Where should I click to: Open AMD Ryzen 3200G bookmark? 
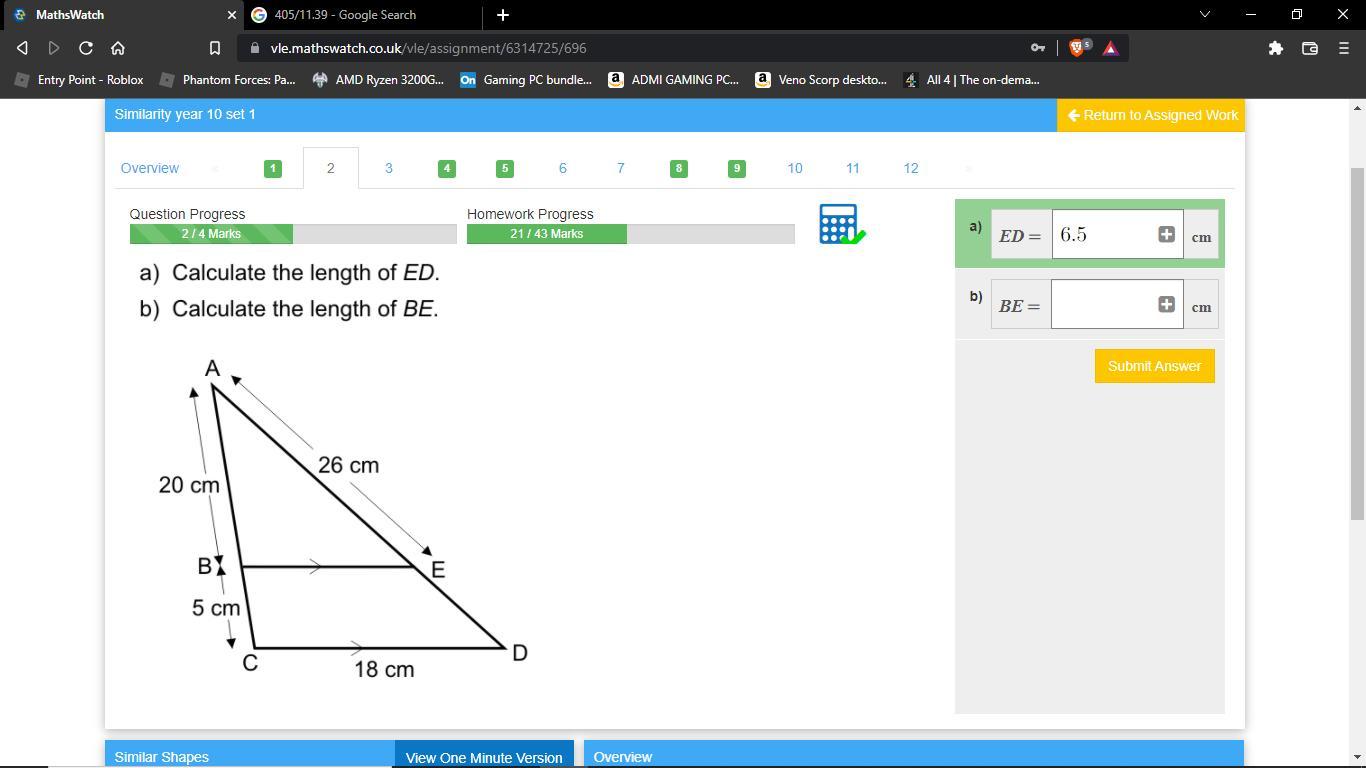click(378, 80)
